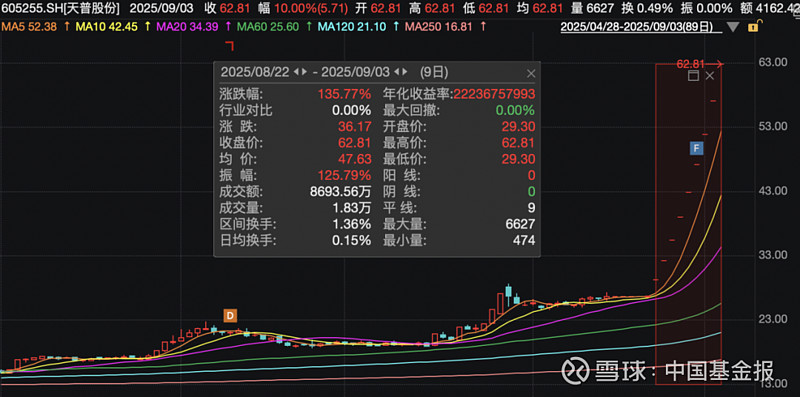The width and height of the screenshot is (800, 397).
Task: Click the 涨跌幅 value 135.77%
Action: click(x=344, y=94)
